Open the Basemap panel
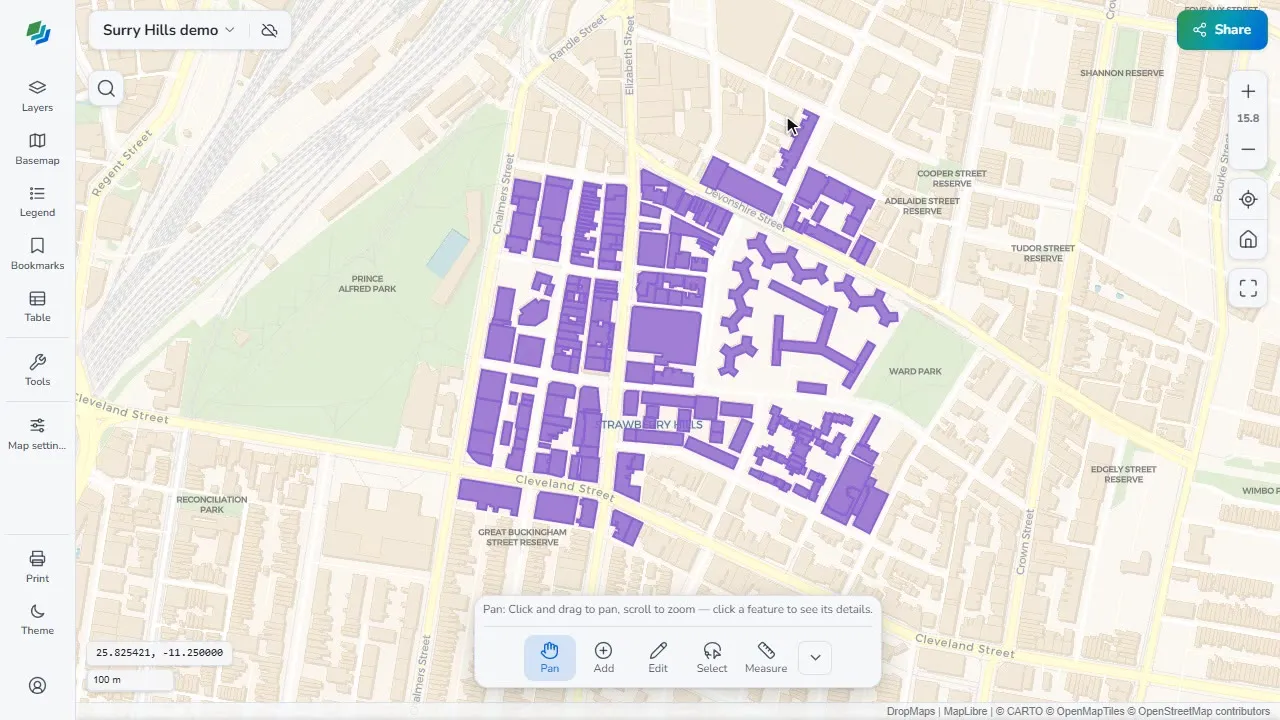This screenshot has height=720, width=1280. pyautogui.click(x=37, y=149)
